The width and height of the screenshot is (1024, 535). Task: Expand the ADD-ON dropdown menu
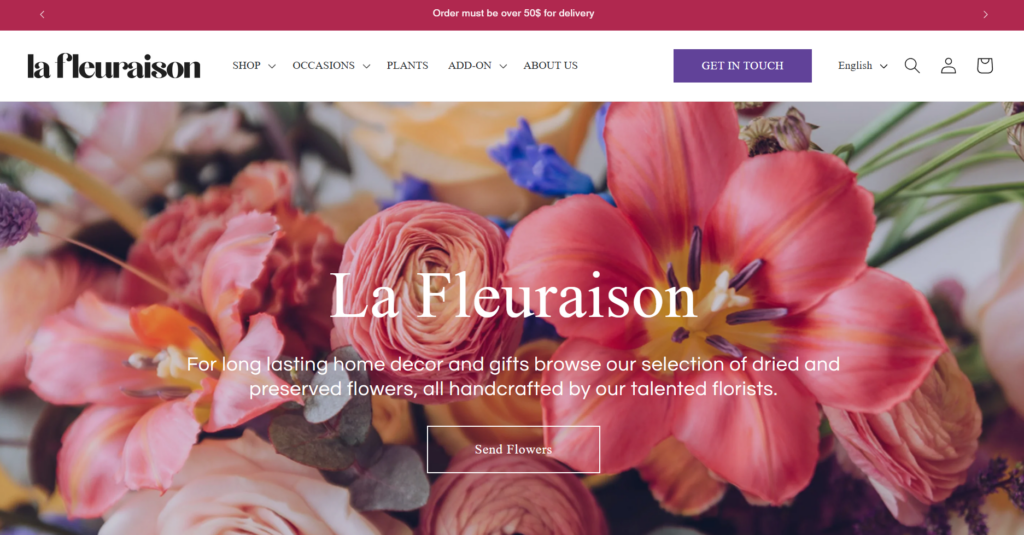coord(477,65)
